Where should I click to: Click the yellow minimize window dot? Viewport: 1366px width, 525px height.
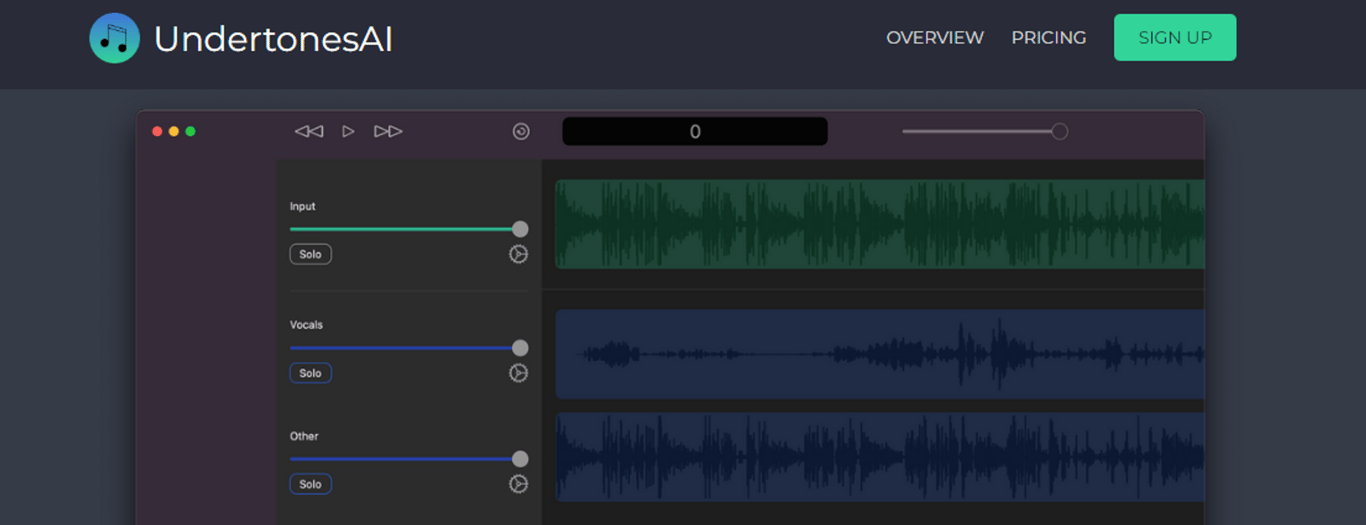[174, 131]
